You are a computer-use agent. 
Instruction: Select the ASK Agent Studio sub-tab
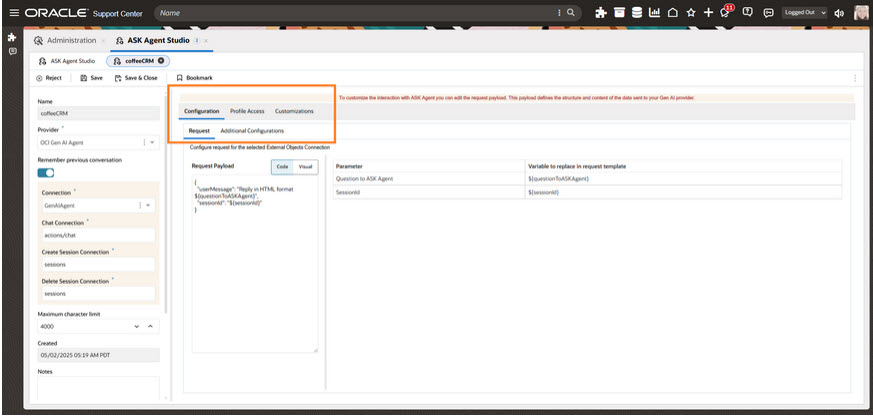click(67, 61)
